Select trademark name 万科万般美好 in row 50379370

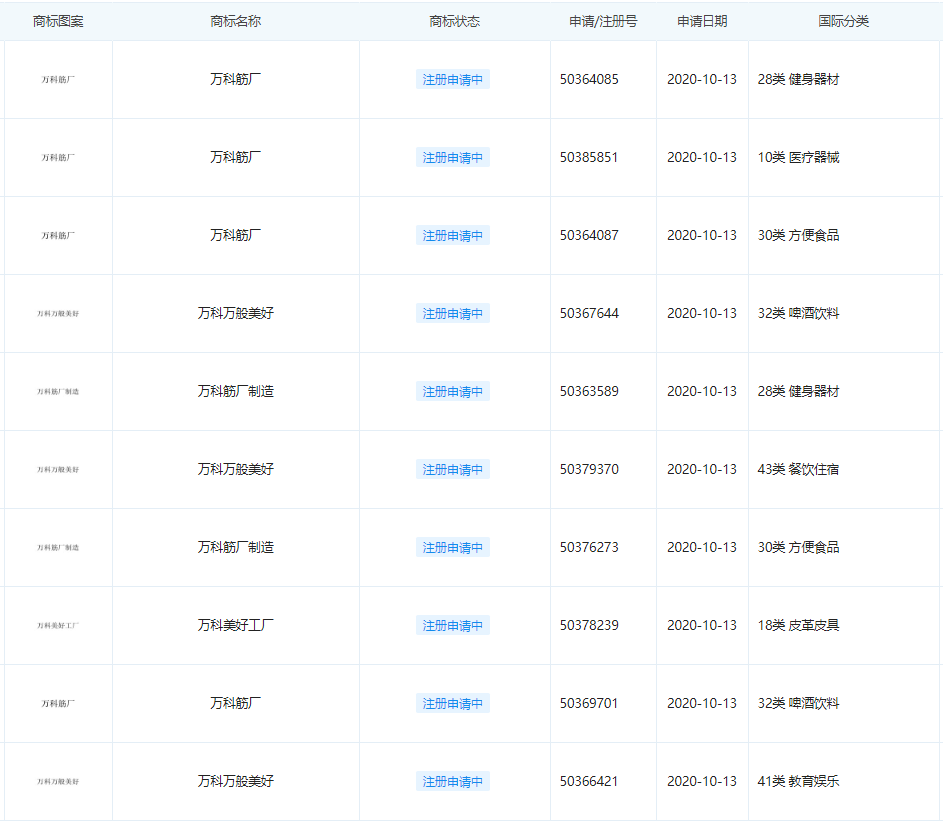pyautogui.click(x=235, y=469)
